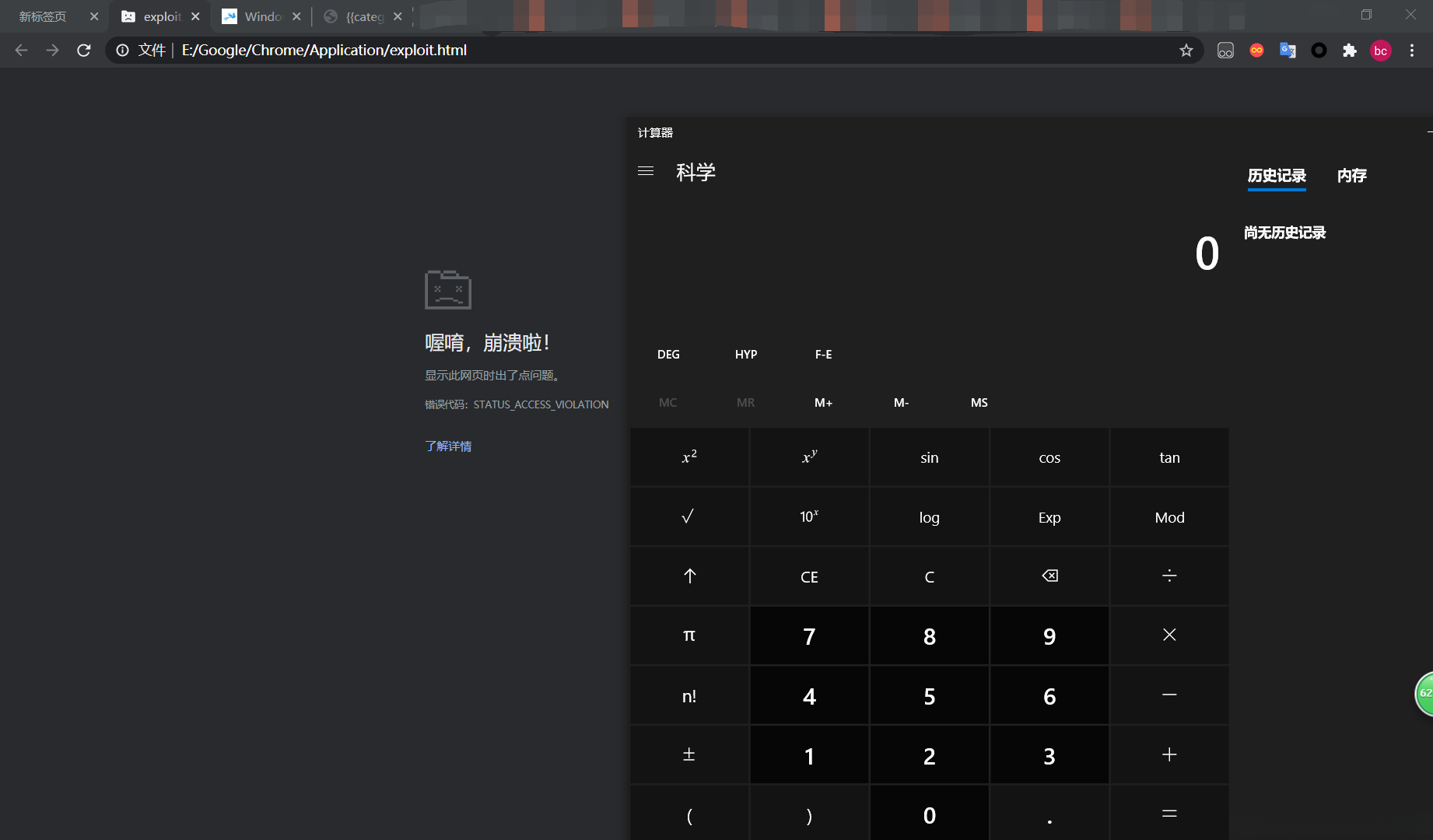The height and width of the screenshot is (840, 1433).
Task: Click the address bar URL field
Action: (x=653, y=51)
